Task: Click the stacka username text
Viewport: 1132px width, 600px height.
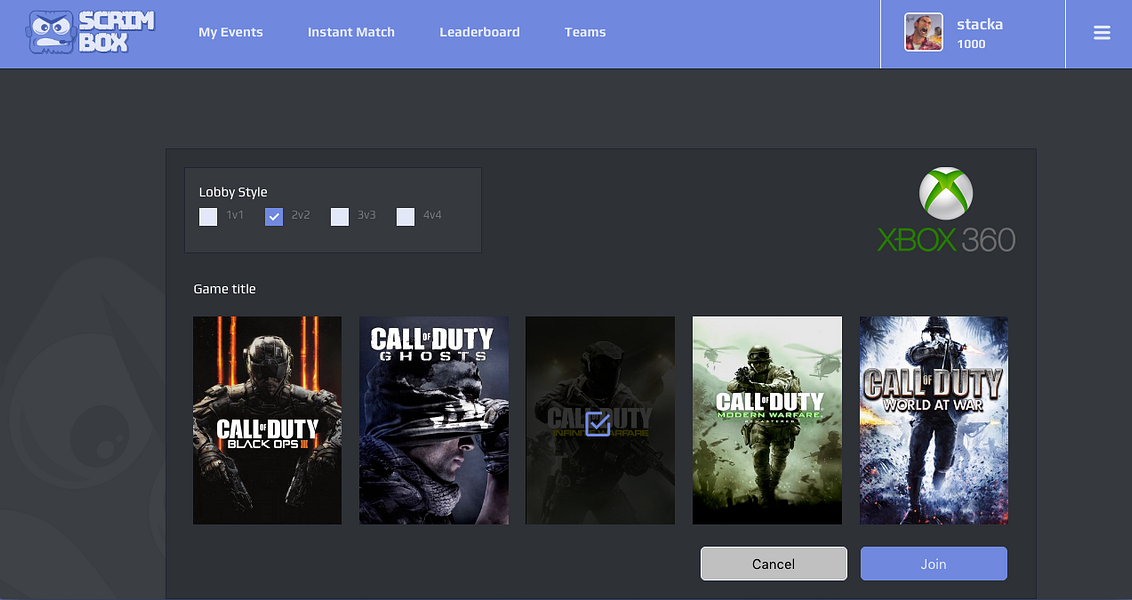Action: coord(980,24)
